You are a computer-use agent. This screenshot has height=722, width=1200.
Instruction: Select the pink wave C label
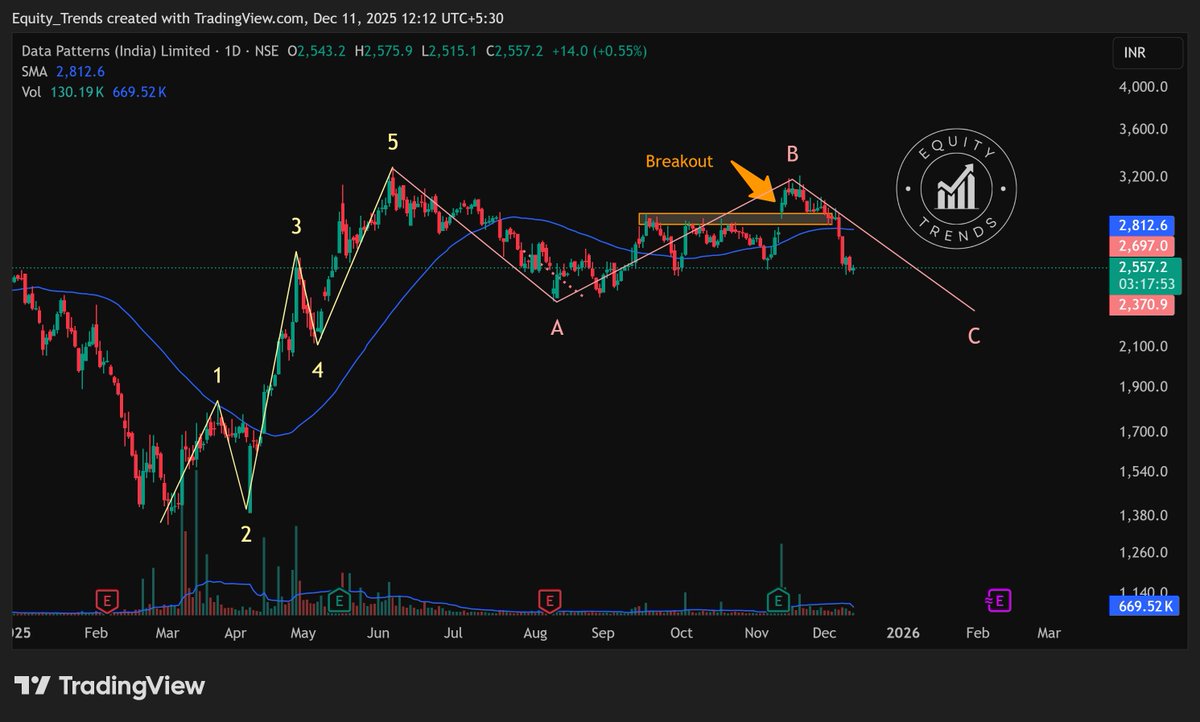[x=973, y=337]
